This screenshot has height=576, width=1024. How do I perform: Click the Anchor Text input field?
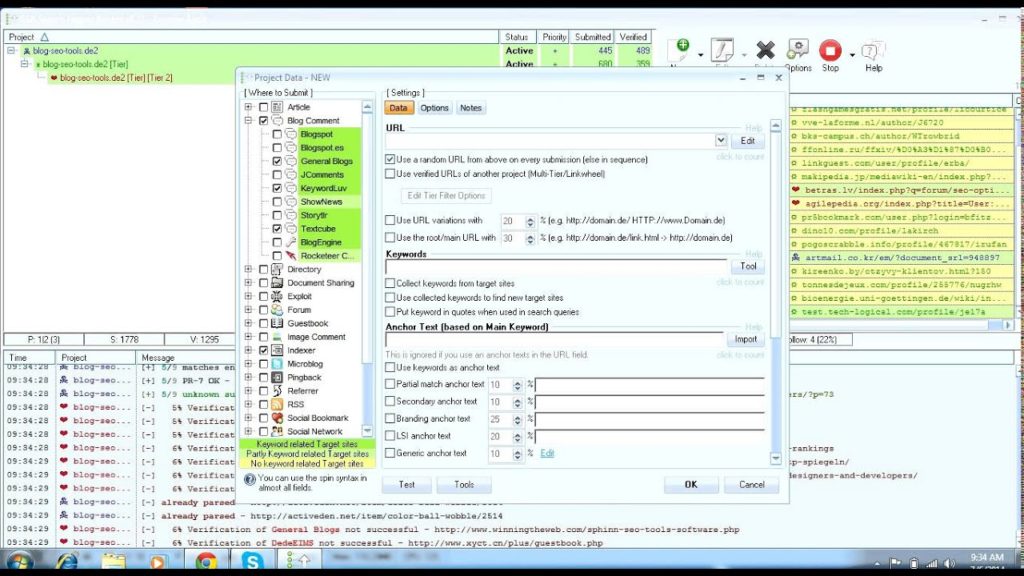coord(554,340)
